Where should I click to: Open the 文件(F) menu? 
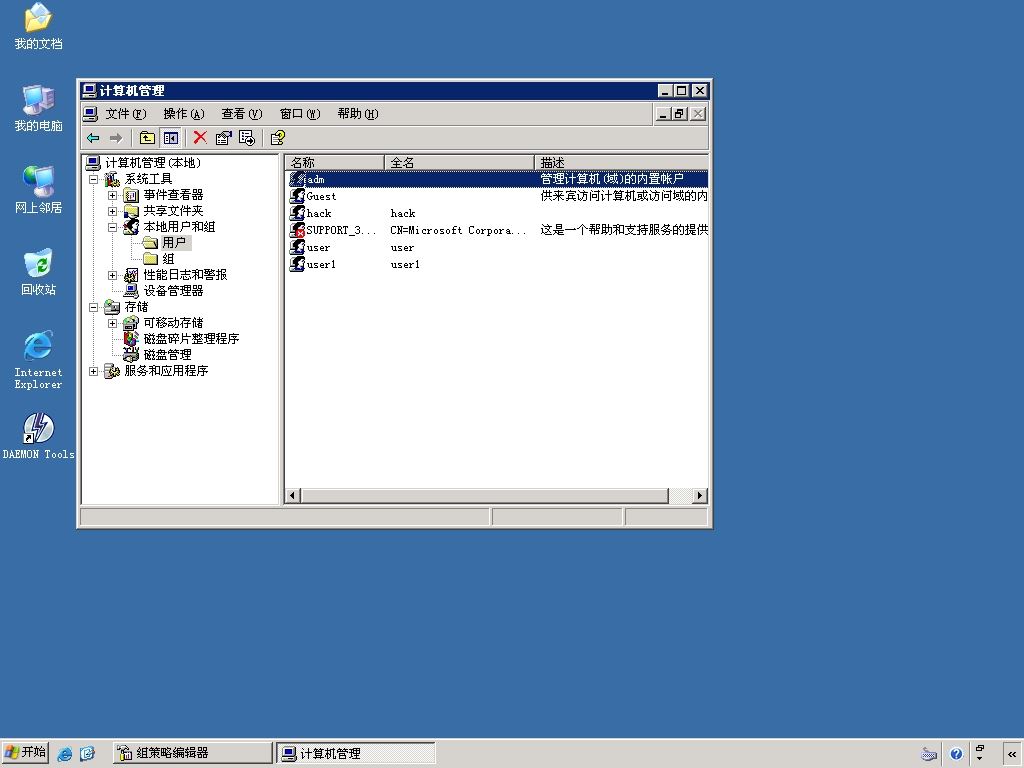125,114
